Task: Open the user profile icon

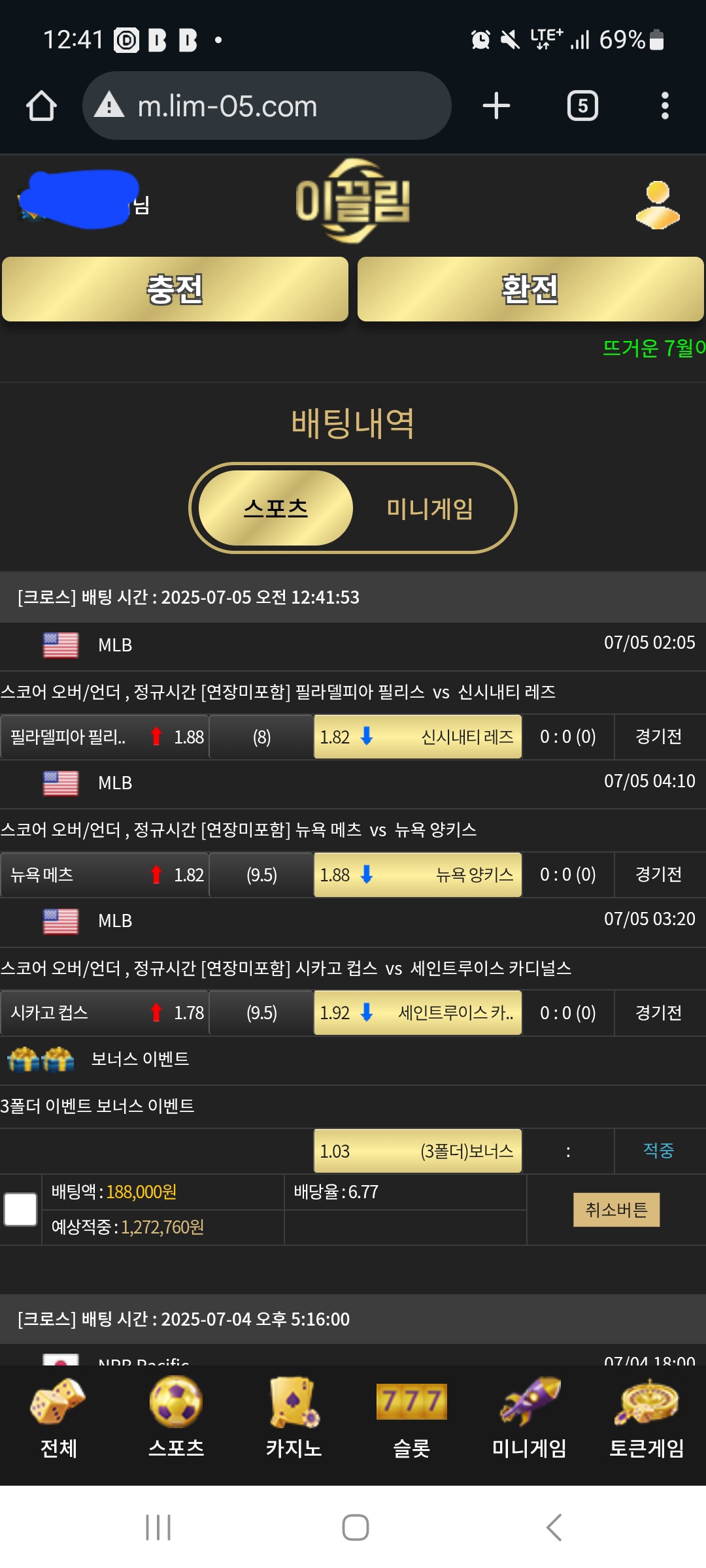Action: [x=658, y=205]
